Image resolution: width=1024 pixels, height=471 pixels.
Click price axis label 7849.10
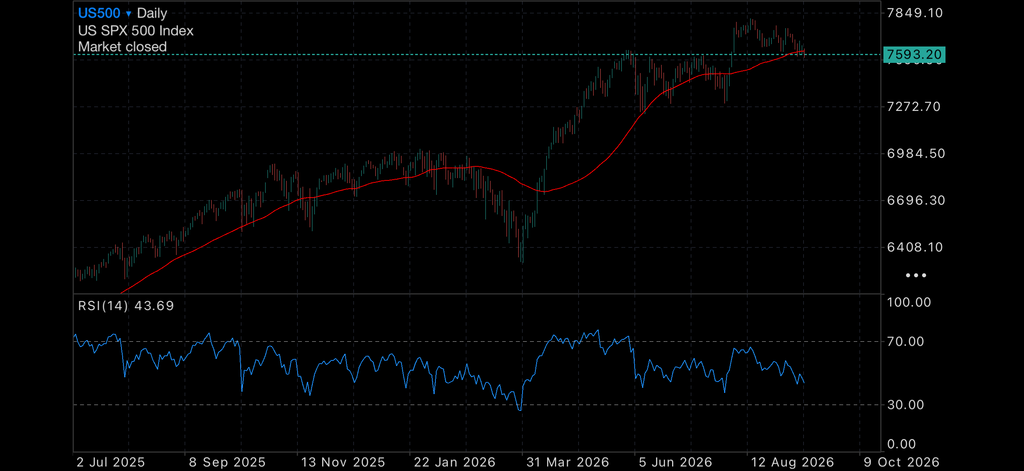(915, 12)
